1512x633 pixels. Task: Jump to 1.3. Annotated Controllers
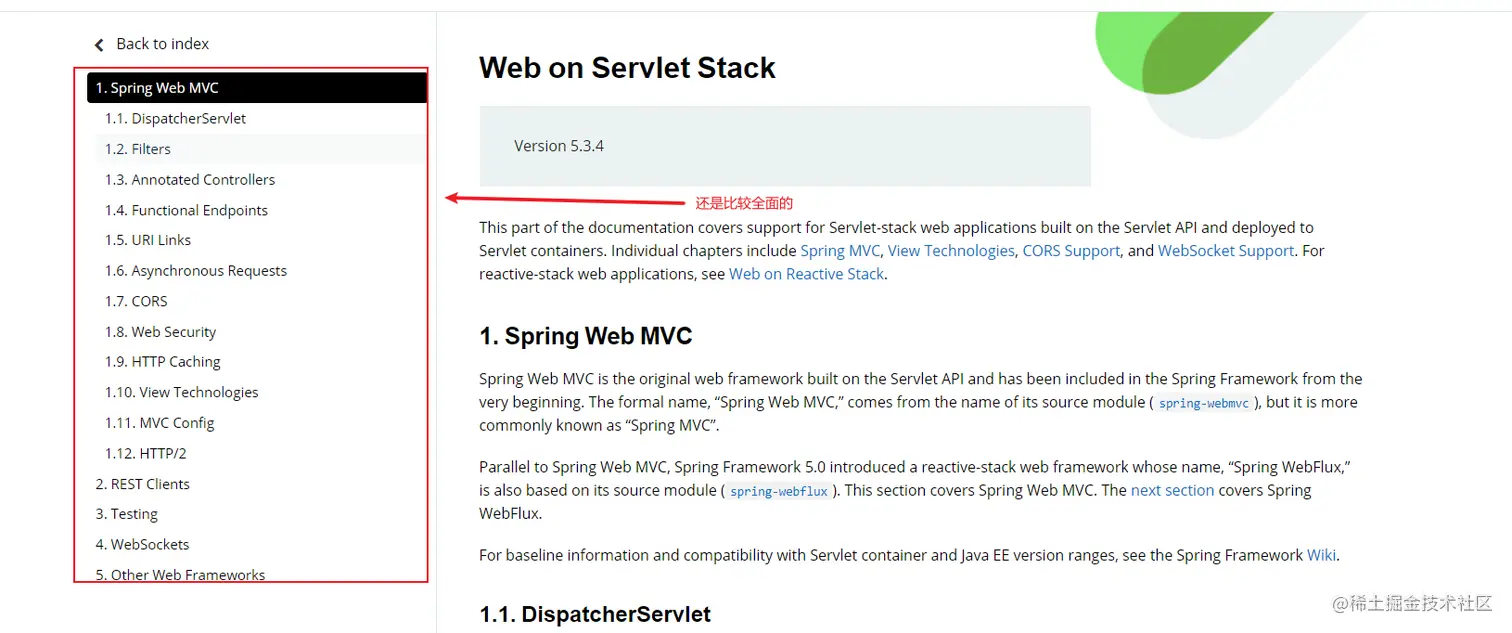[190, 180]
